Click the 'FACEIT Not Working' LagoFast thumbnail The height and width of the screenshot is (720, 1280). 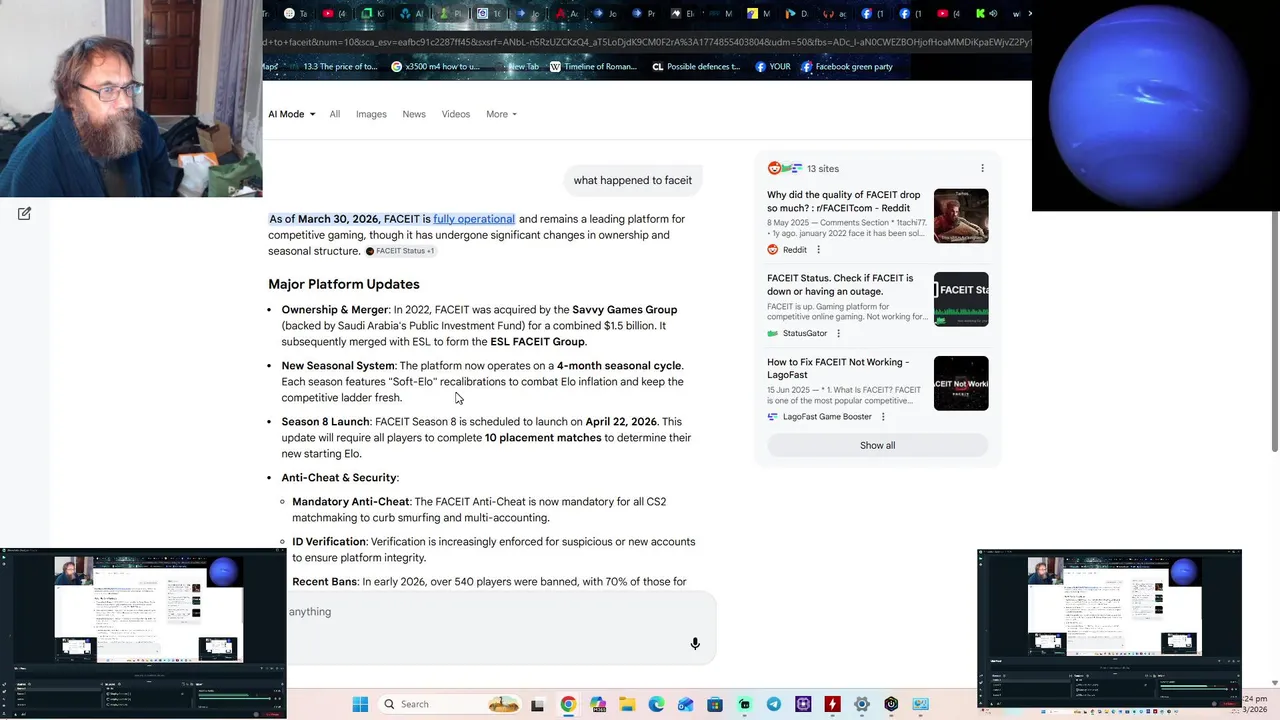tap(961, 383)
